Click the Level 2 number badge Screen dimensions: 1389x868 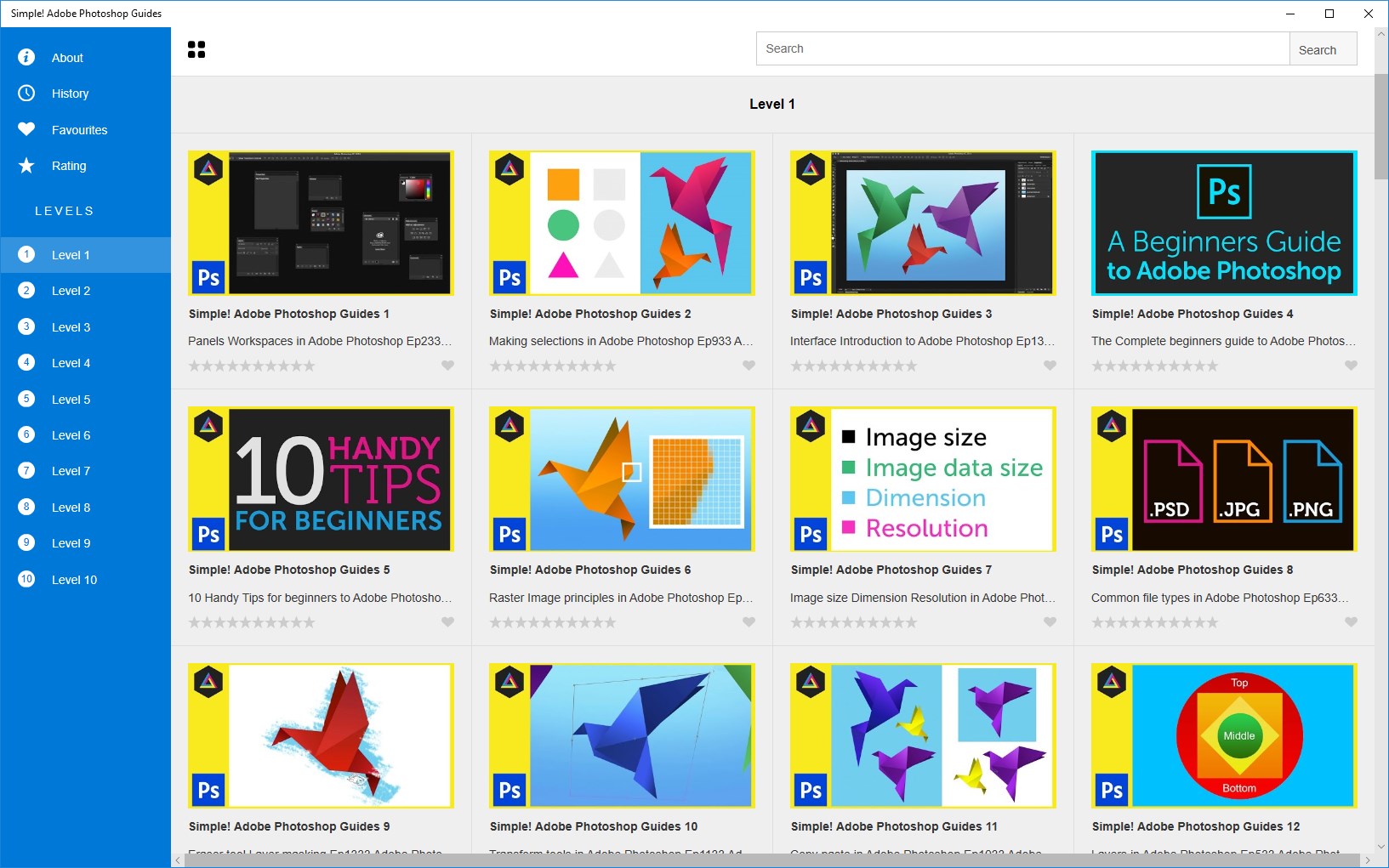26,290
